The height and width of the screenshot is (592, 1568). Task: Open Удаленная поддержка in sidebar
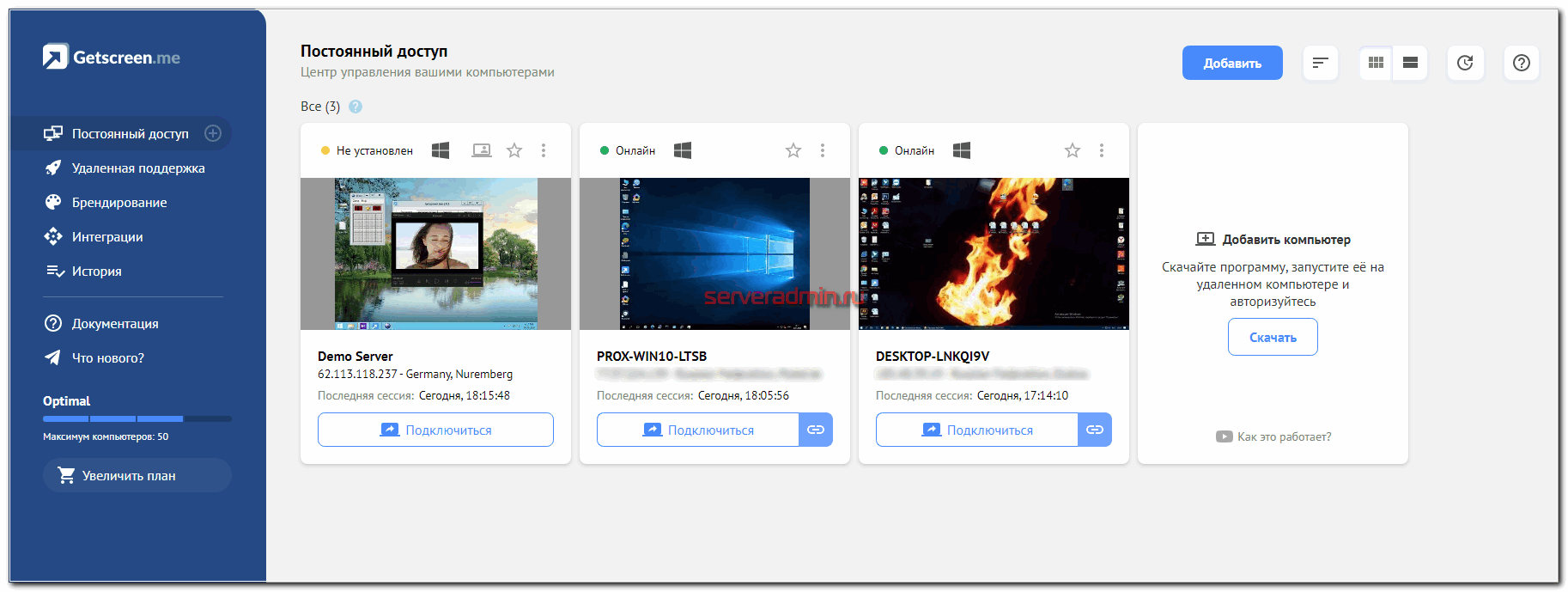[137, 168]
